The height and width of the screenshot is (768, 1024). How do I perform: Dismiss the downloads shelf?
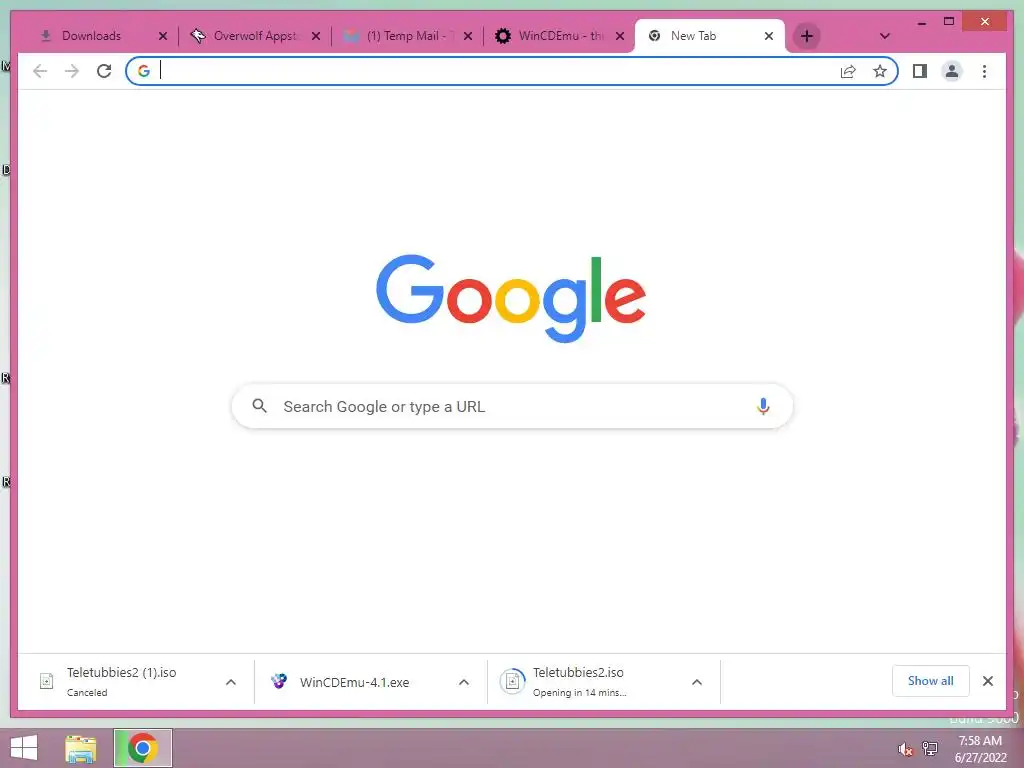tap(987, 681)
